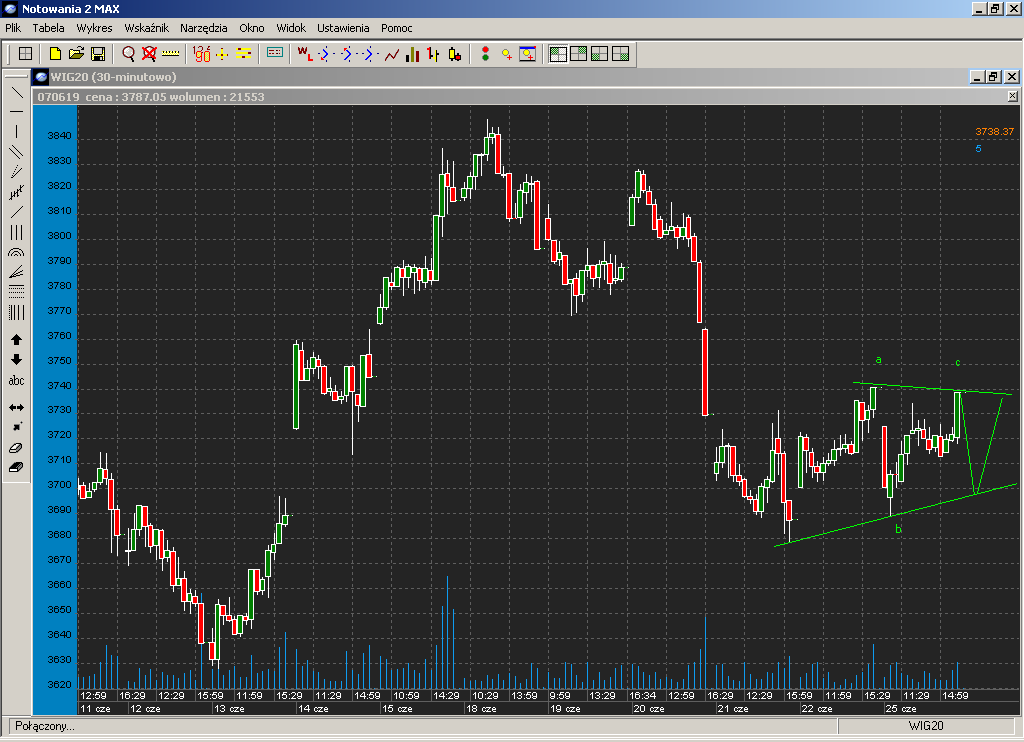Select the yellow ruler measure tool
Viewport: 1024px width, 742px height.
pyautogui.click(x=171, y=53)
